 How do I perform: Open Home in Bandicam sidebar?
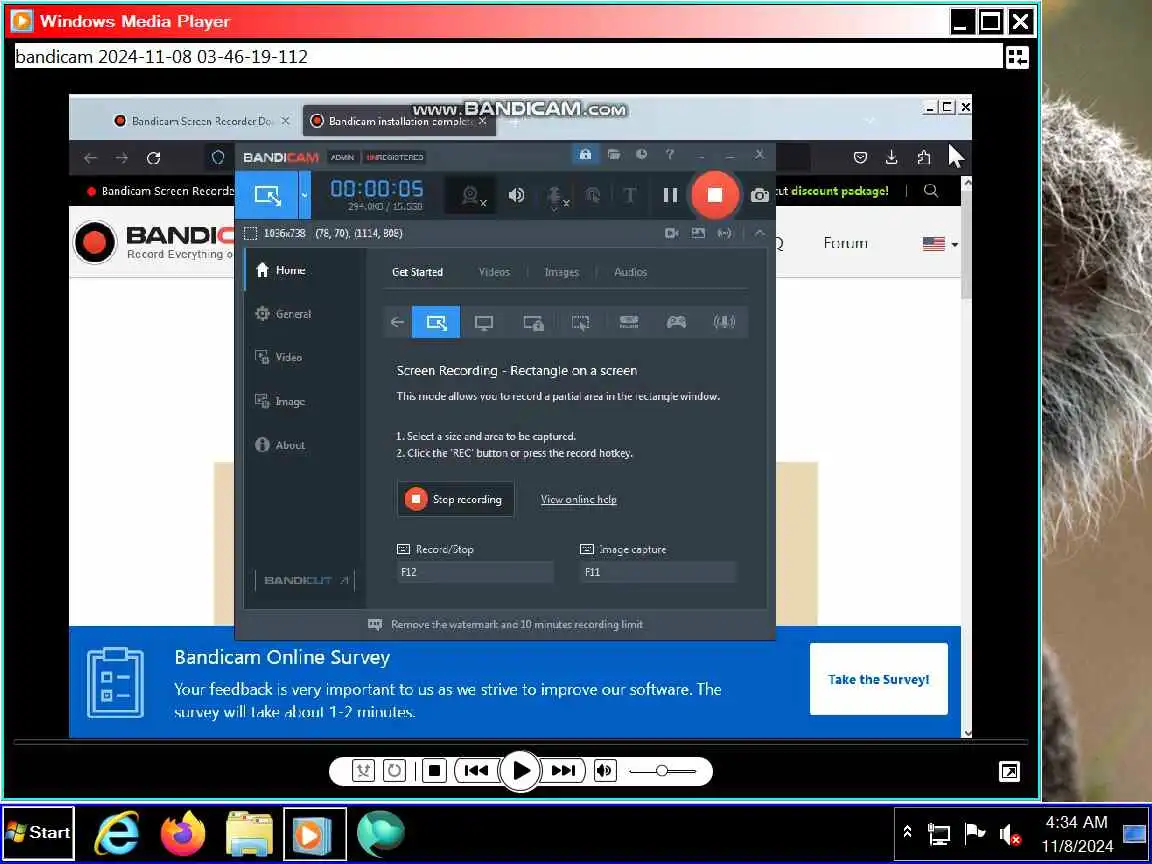pos(305,270)
